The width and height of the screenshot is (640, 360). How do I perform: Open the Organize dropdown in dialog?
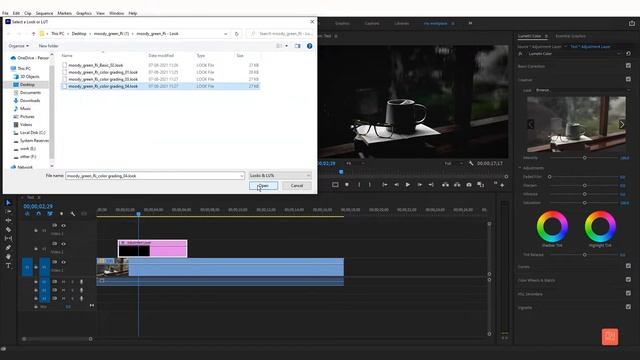tap(19, 46)
